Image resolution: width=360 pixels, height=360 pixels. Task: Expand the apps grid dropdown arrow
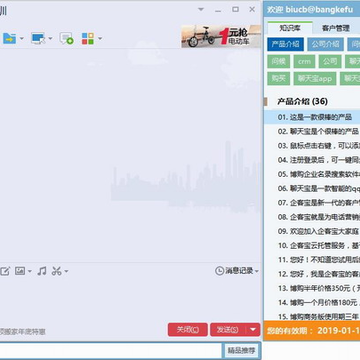(100, 39)
